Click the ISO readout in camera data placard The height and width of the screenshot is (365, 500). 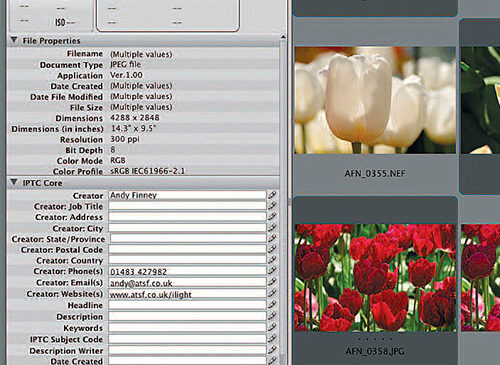pos(65,22)
